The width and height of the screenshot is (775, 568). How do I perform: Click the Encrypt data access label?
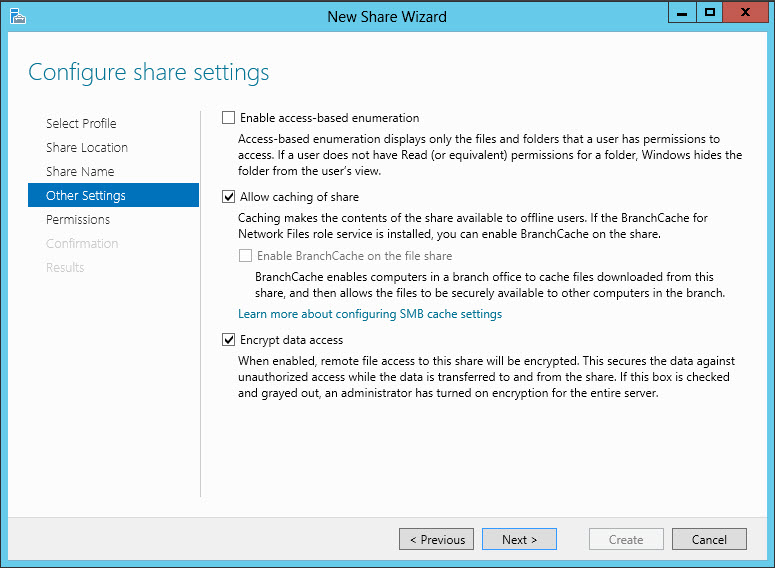click(x=292, y=340)
